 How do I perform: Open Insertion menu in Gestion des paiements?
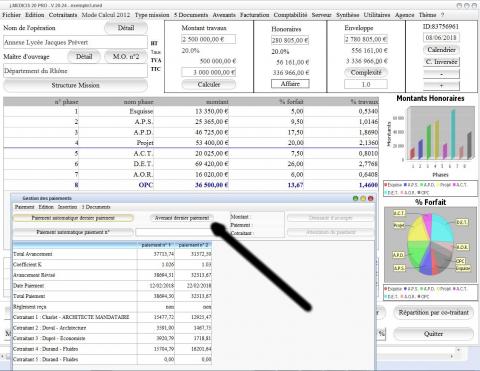(67, 207)
